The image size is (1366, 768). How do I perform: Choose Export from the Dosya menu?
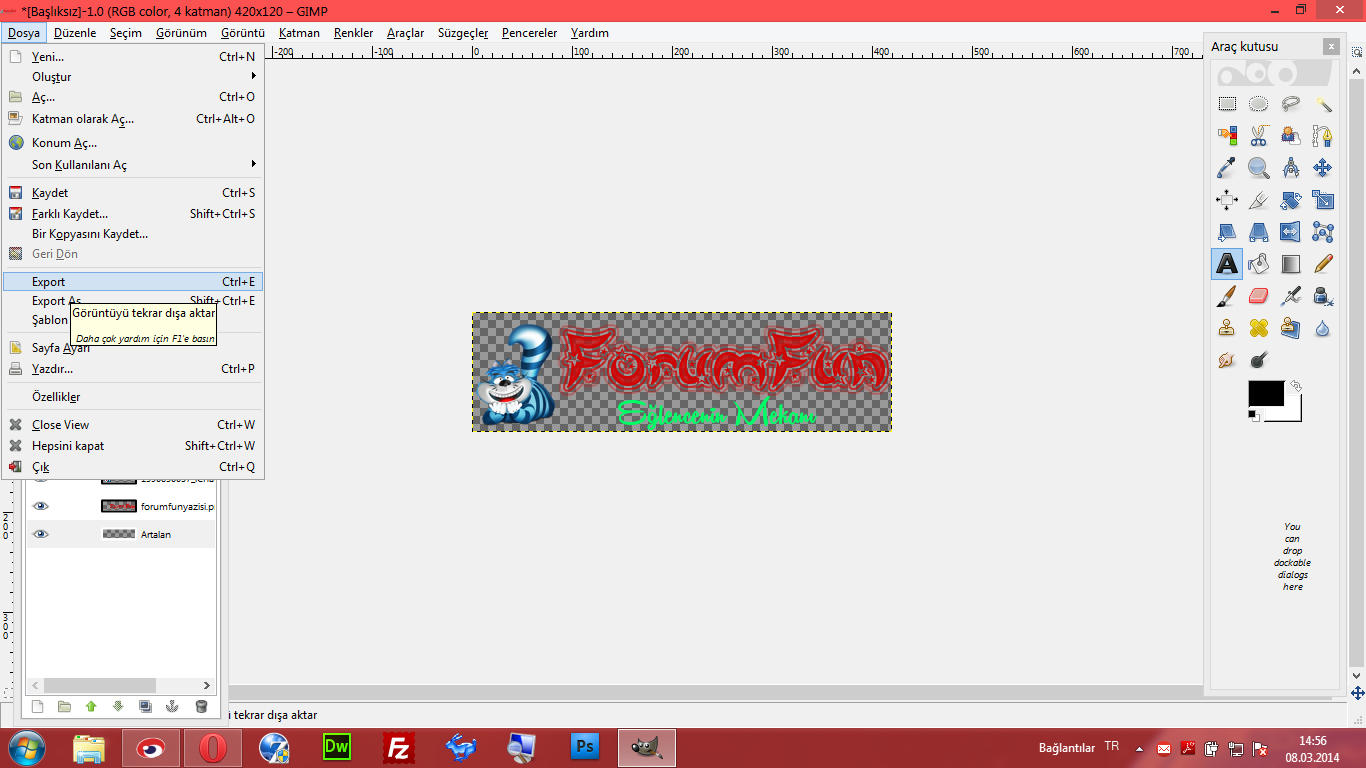coord(133,282)
